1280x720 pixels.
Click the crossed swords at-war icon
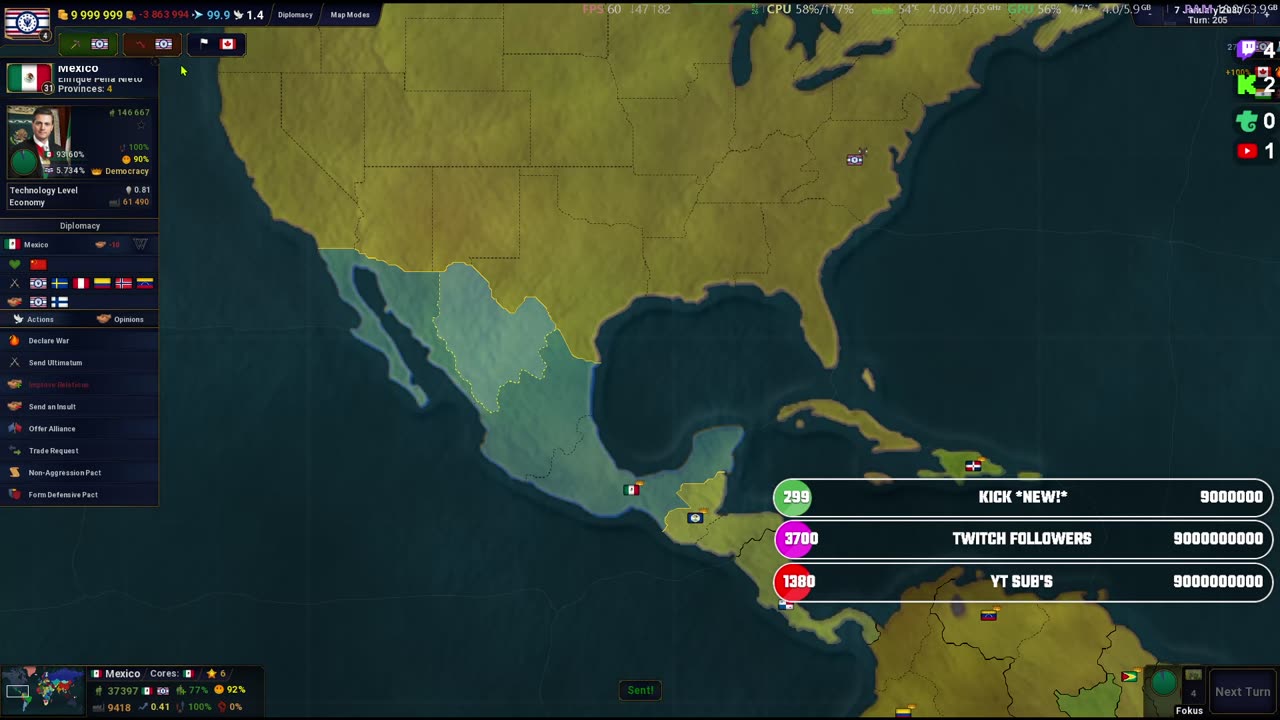coord(15,283)
